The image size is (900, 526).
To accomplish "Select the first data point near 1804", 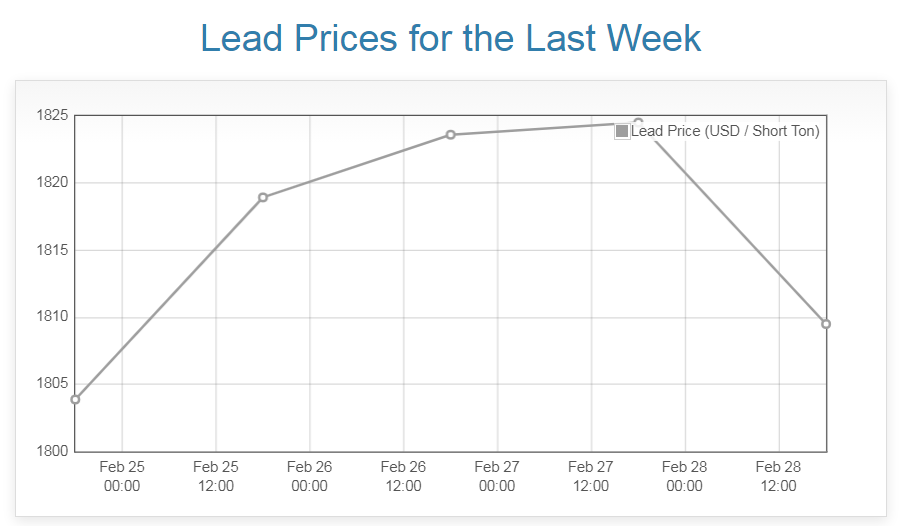I will coord(75,399).
